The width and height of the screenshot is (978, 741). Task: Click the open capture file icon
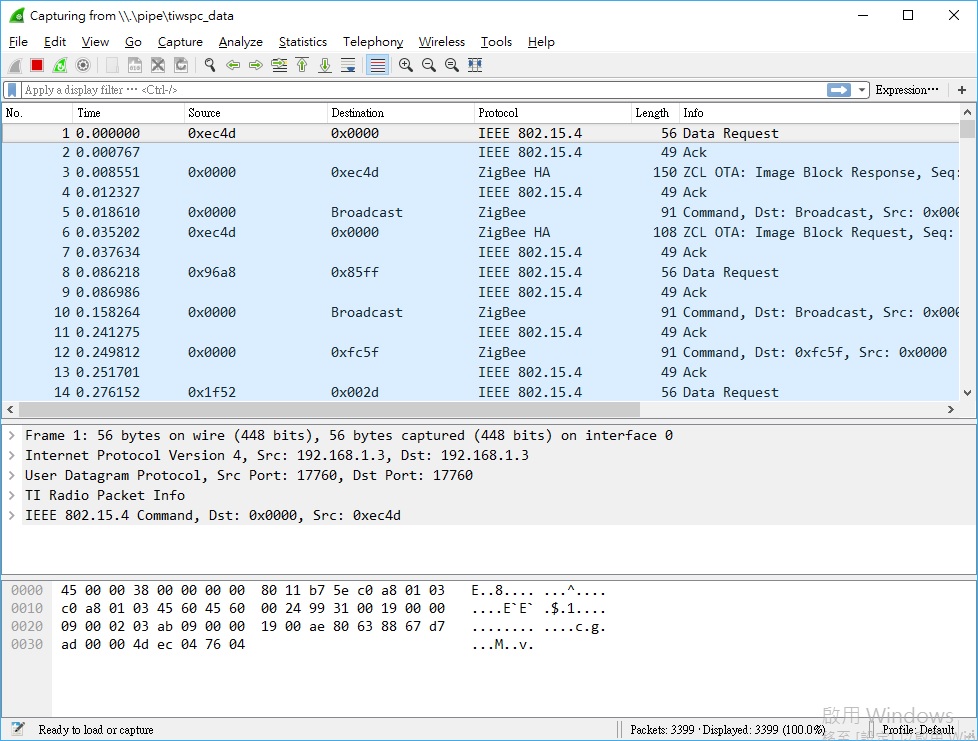(112, 65)
